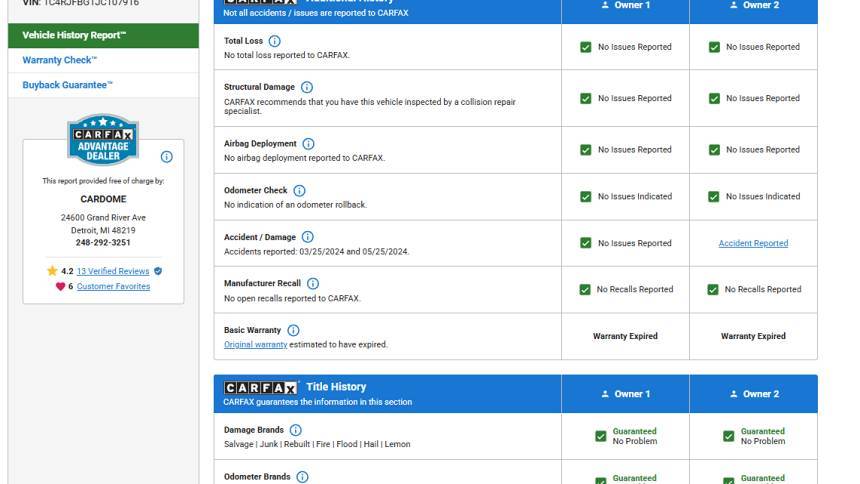The image size is (860, 484).
Task: Click the 24600 Grand River Ave address
Action: [x=103, y=218]
